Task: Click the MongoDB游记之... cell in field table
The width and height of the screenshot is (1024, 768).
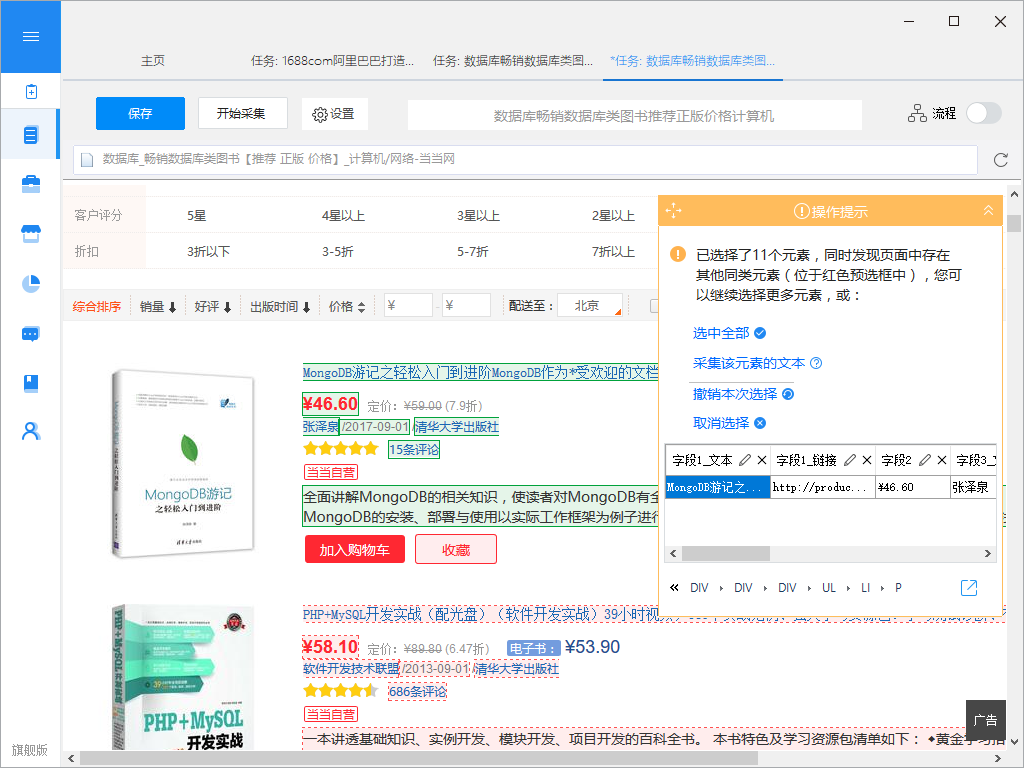Action: 718,487
